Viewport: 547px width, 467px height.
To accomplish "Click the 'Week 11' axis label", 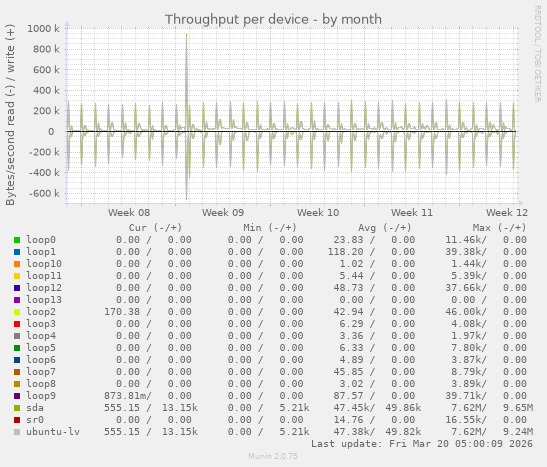I will [x=412, y=213].
